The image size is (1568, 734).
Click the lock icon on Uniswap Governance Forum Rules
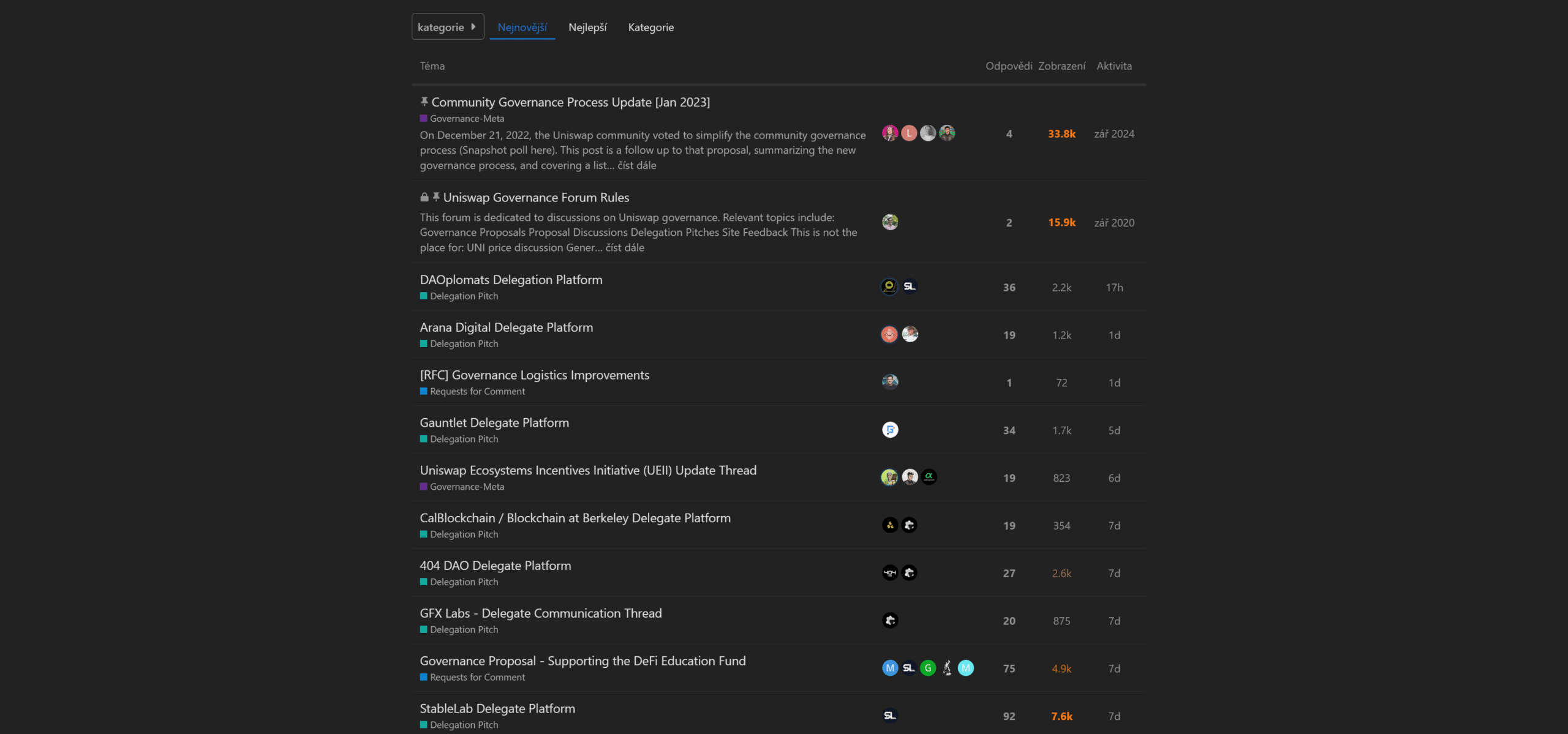point(424,197)
